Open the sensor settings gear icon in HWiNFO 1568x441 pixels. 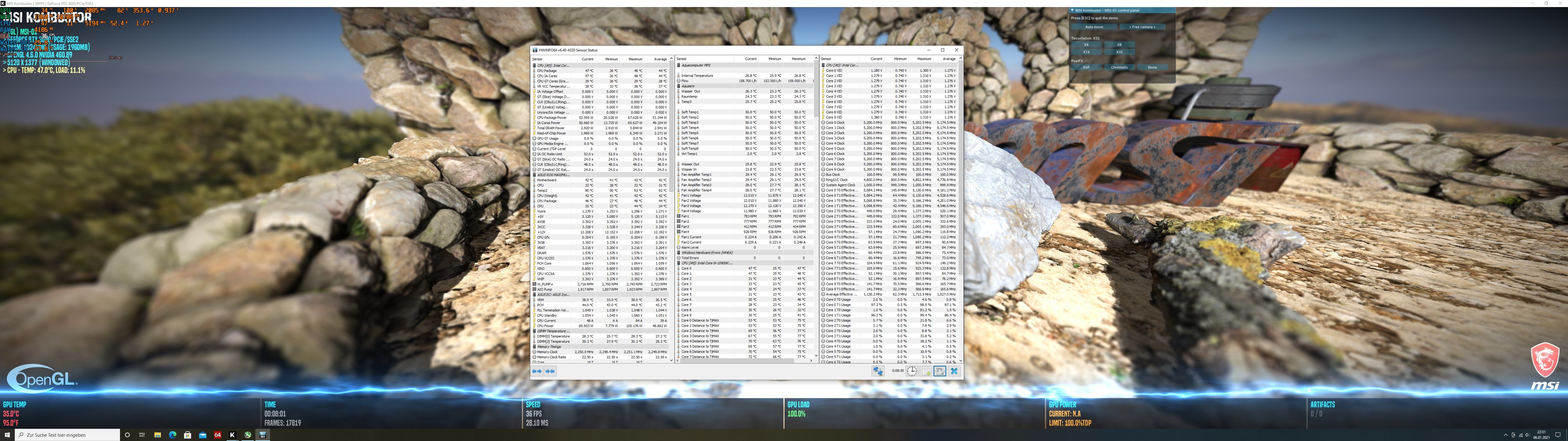[940, 371]
